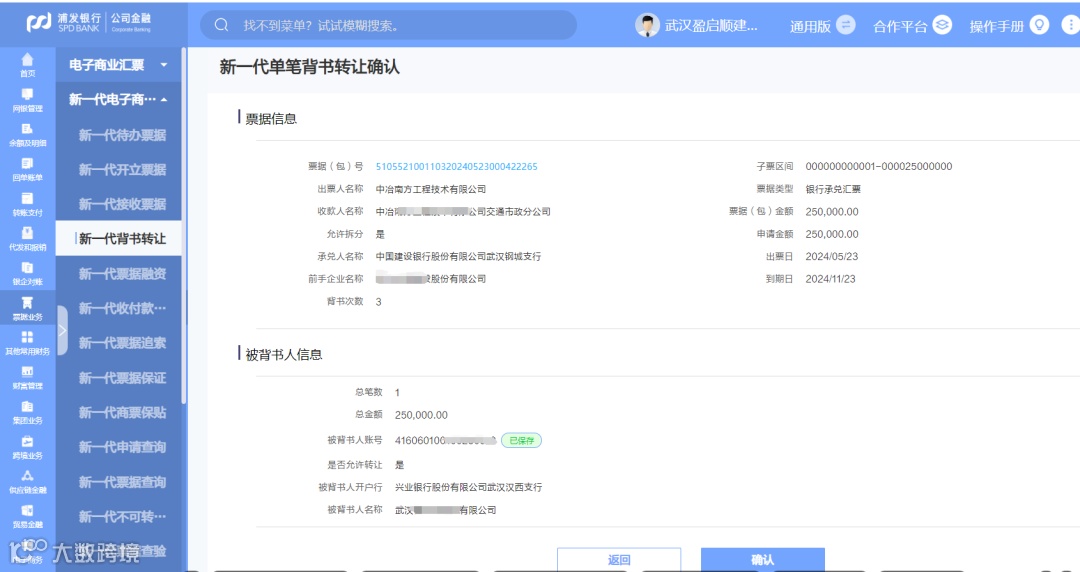Collapse the submenu with side arrow handle
1080x572 pixels.
pos(62,330)
